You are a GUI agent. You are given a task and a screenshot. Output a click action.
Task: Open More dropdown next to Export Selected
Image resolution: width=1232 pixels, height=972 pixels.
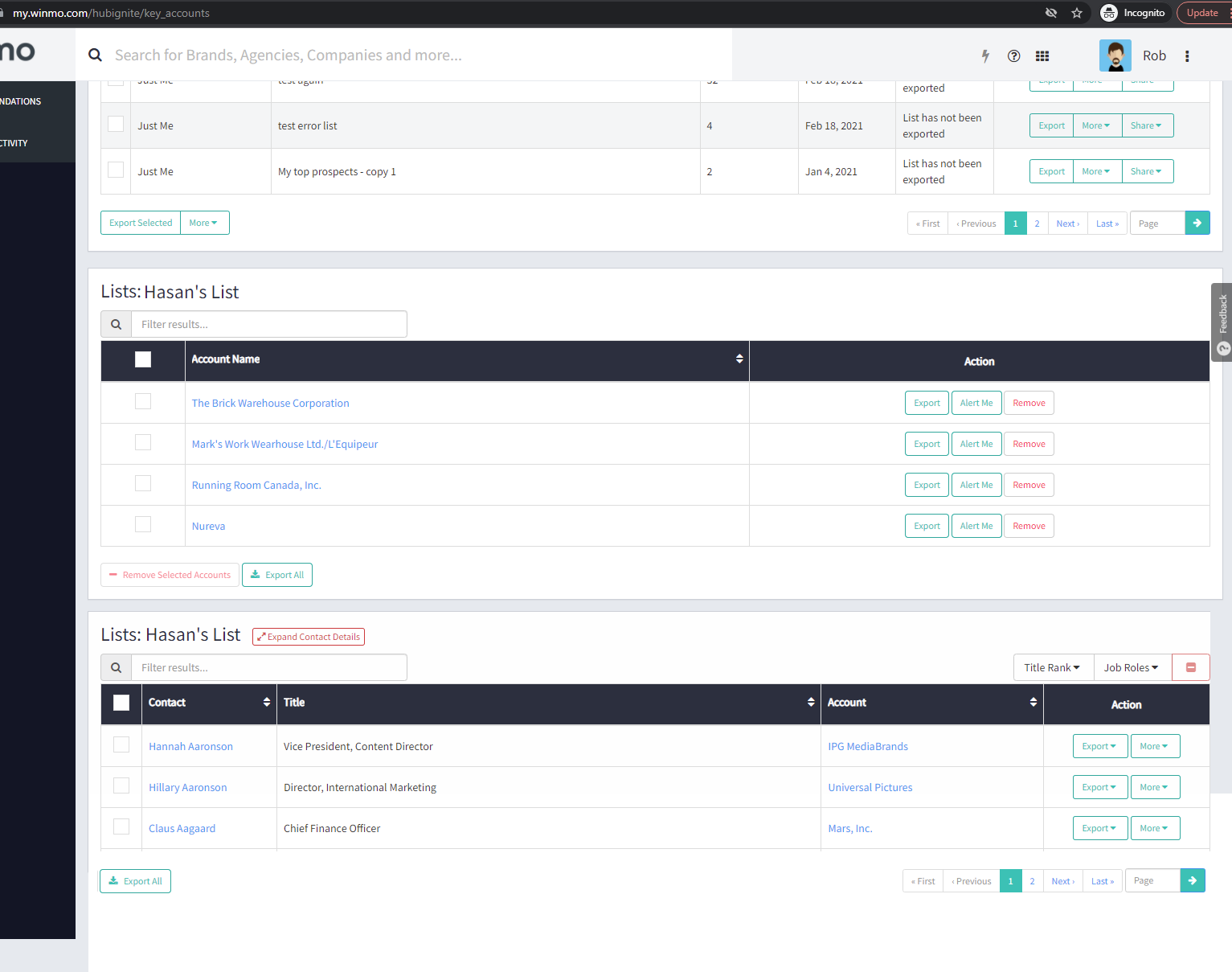pyautogui.click(x=204, y=223)
